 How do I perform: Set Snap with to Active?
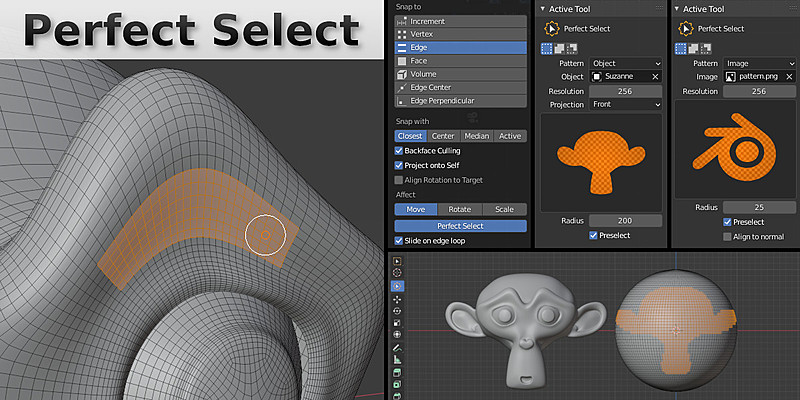click(x=510, y=136)
